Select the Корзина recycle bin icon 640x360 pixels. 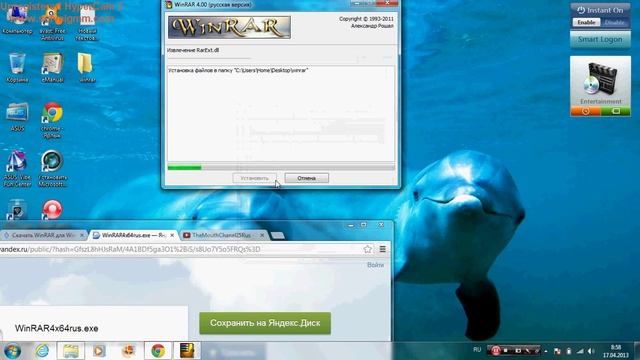(x=17, y=67)
